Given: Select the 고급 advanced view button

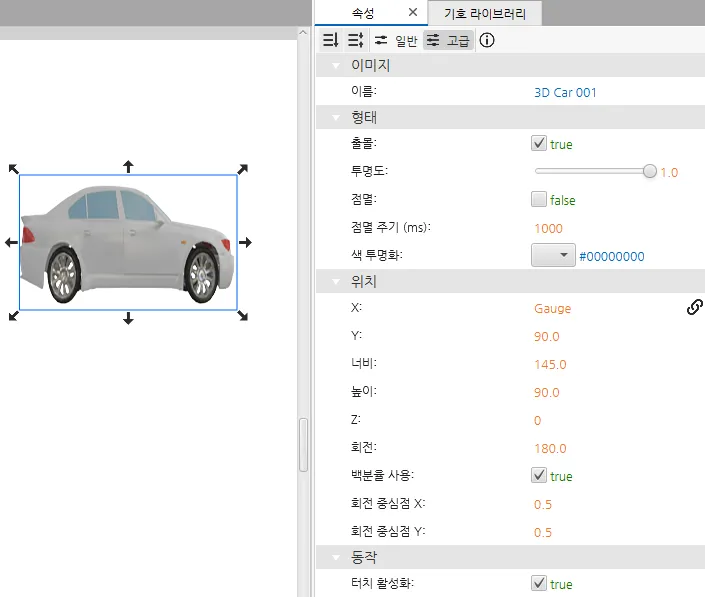Looking at the screenshot, I should click(447, 40).
